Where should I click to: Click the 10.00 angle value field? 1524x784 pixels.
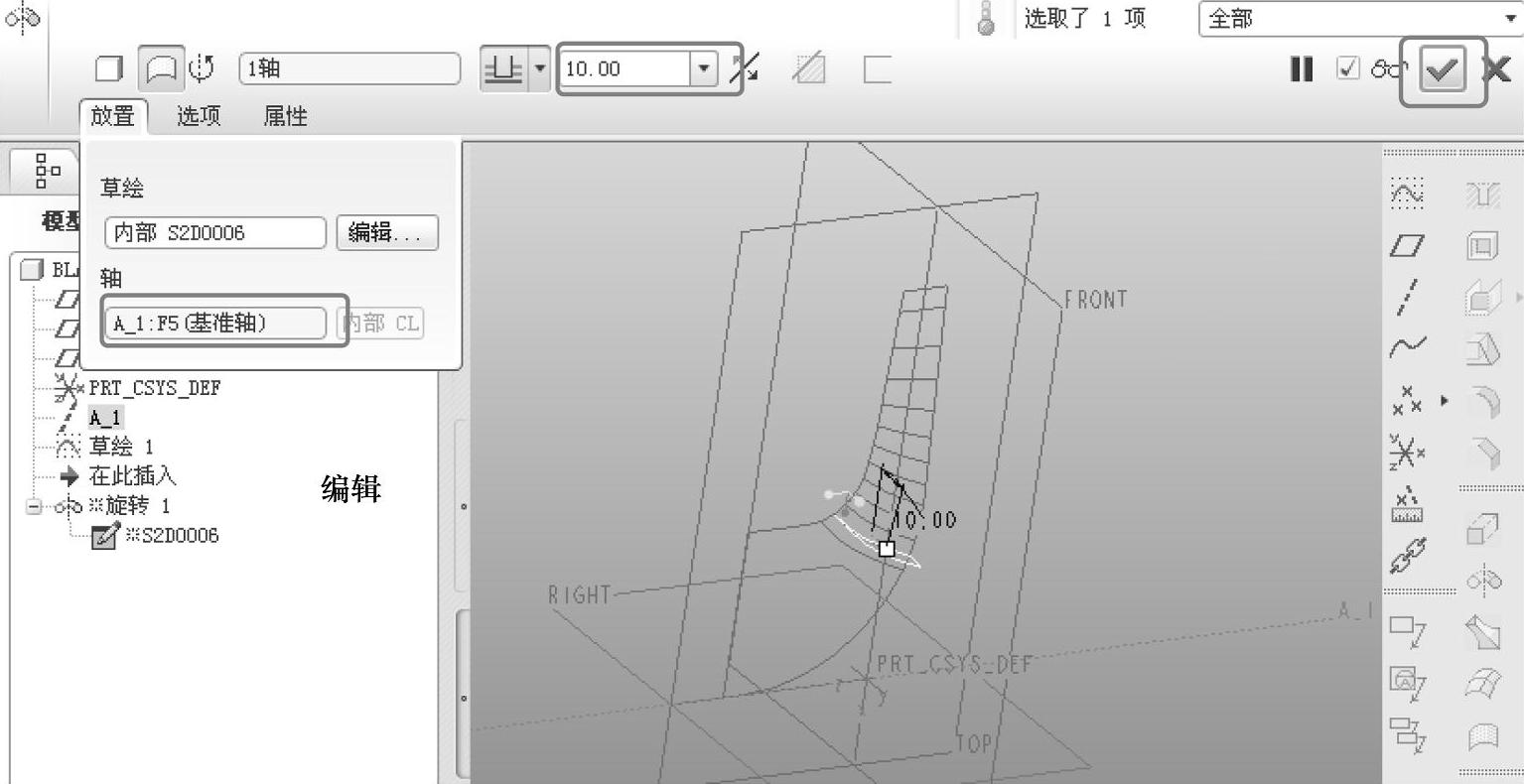625,68
